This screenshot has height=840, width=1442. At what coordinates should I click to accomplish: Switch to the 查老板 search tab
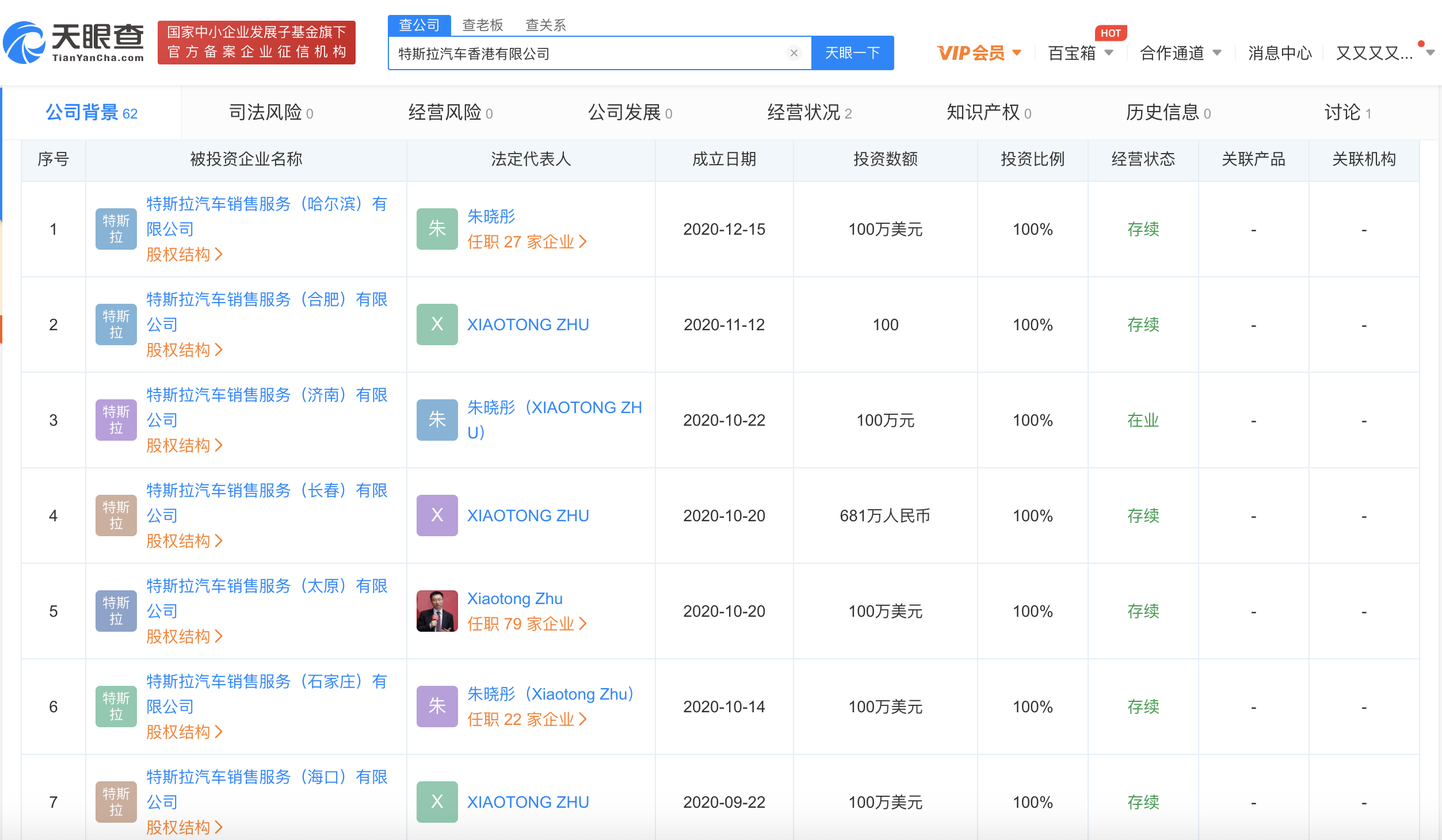coord(482,25)
